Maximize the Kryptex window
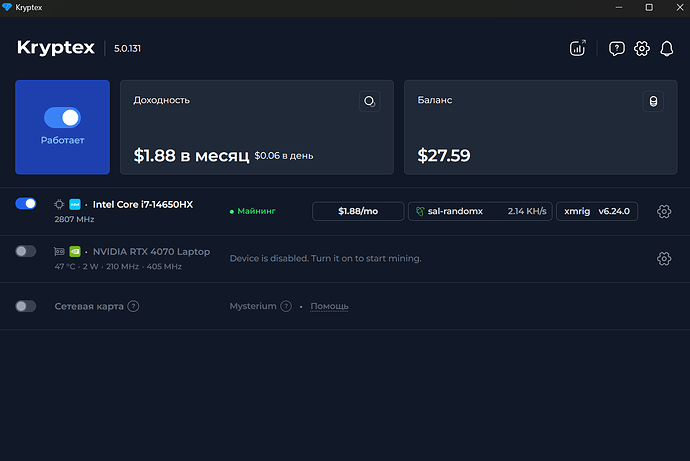The height and width of the screenshot is (461, 690). pos(649,7)
